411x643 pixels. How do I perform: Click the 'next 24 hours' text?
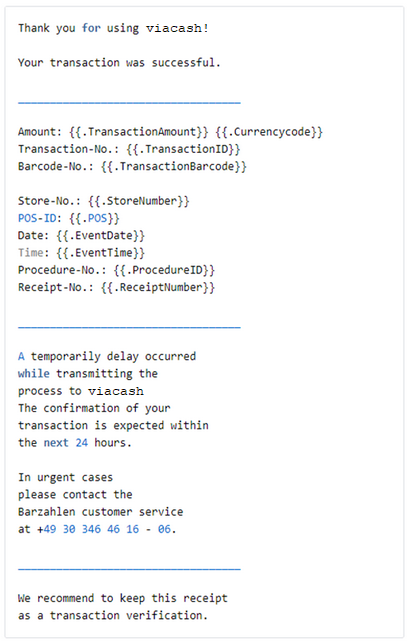click(87, 443)
